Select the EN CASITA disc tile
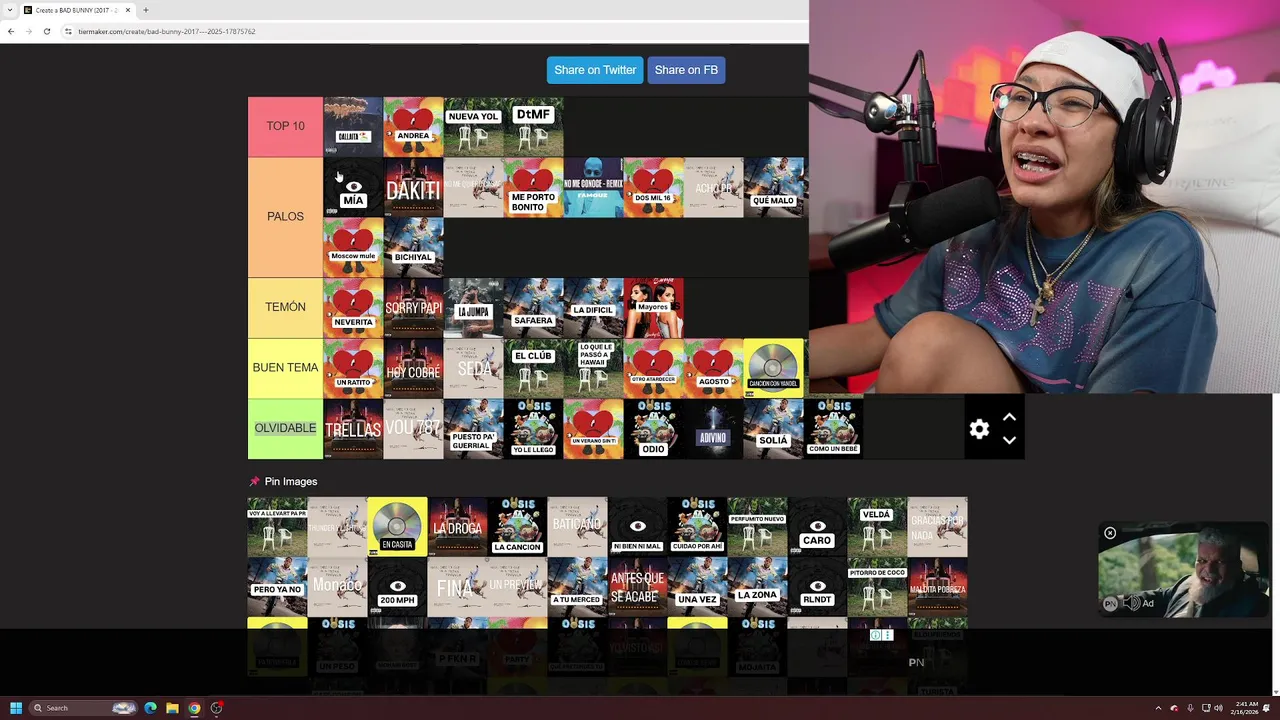The image size is (1280, 720). pos(397,526)
